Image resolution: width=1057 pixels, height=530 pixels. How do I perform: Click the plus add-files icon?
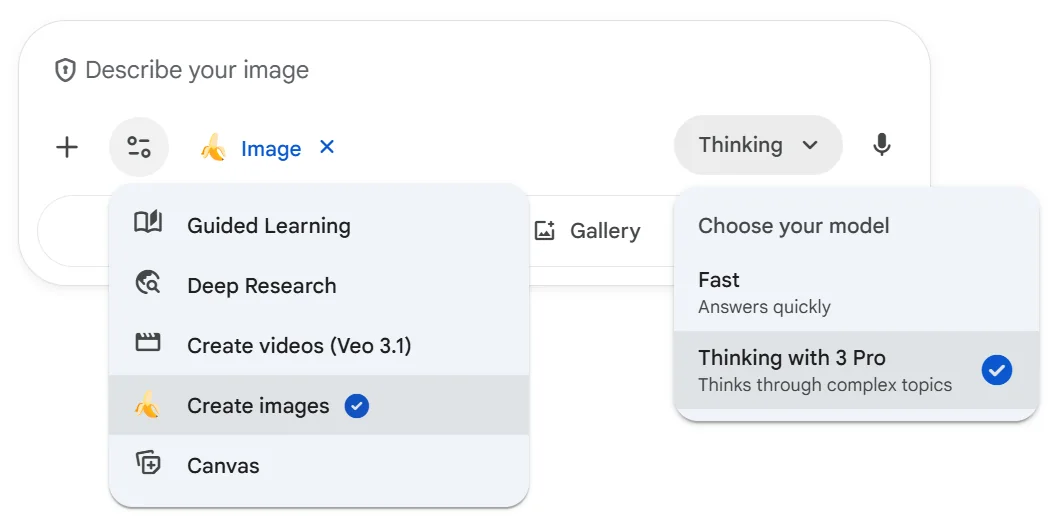(x=67, y=147)
